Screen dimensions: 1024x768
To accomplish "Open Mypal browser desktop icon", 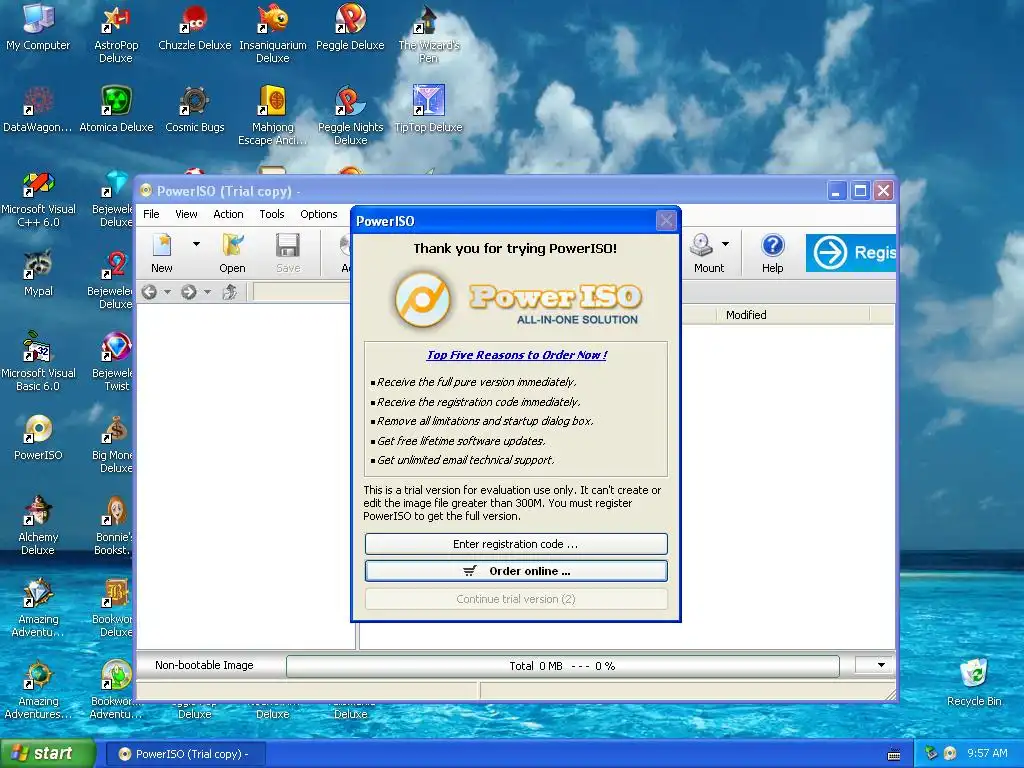I will (x=38, y=273).
